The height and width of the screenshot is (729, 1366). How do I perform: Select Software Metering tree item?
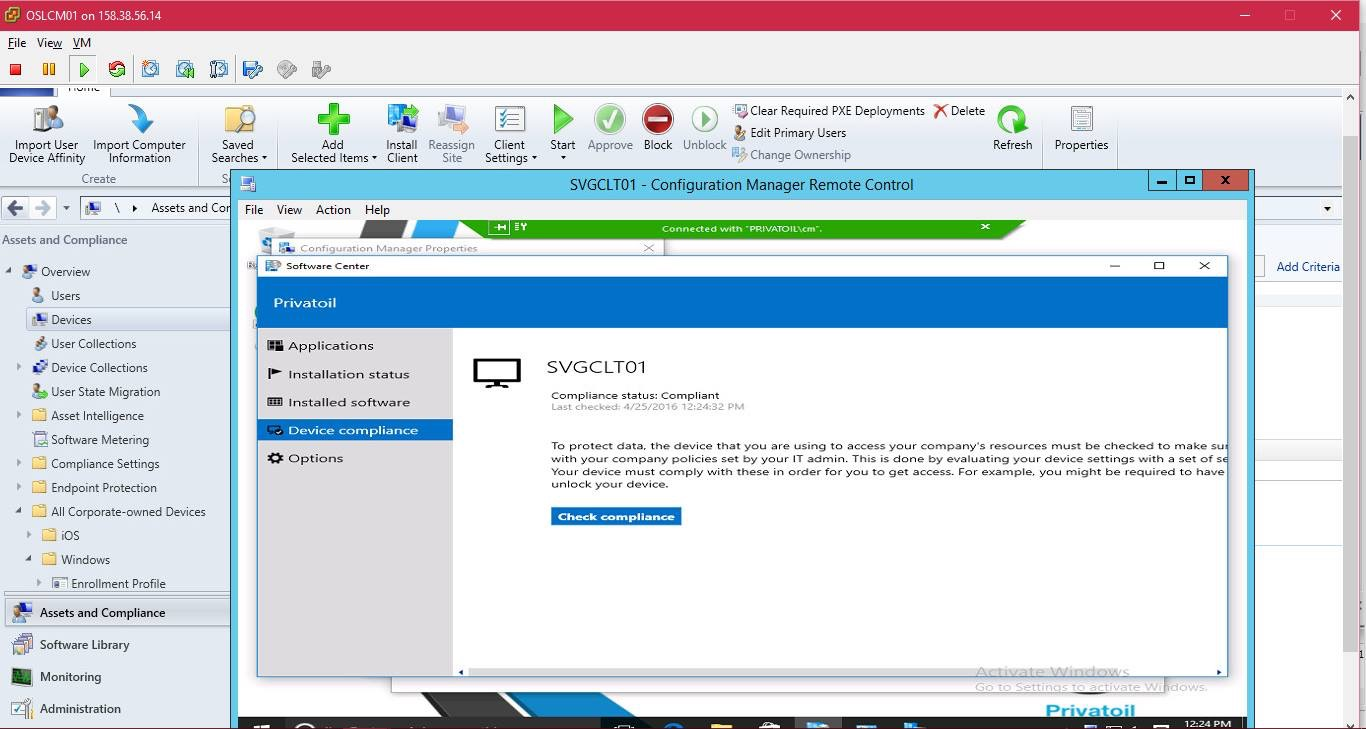pos(100,440)
